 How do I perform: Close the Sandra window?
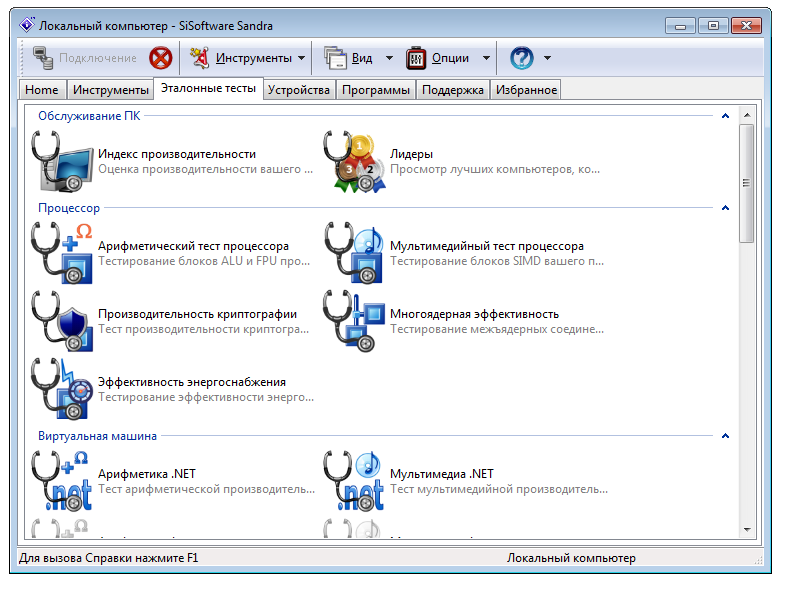click(746, 26)
